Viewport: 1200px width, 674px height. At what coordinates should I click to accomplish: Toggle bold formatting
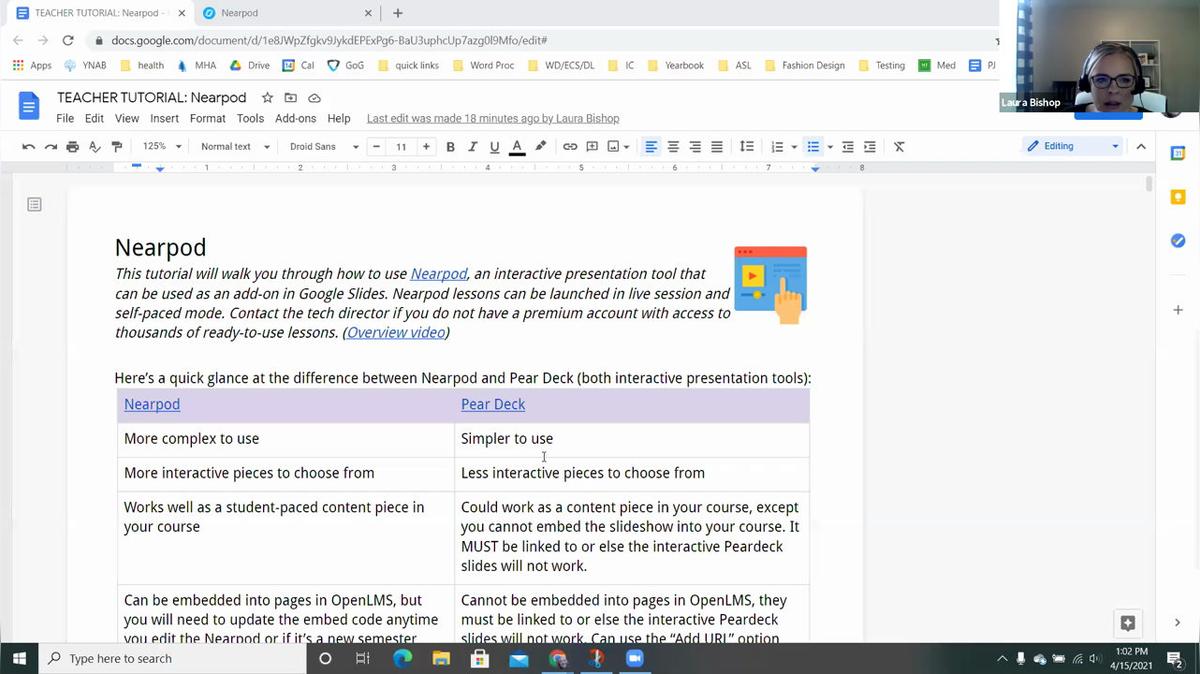tap(450, 147)
